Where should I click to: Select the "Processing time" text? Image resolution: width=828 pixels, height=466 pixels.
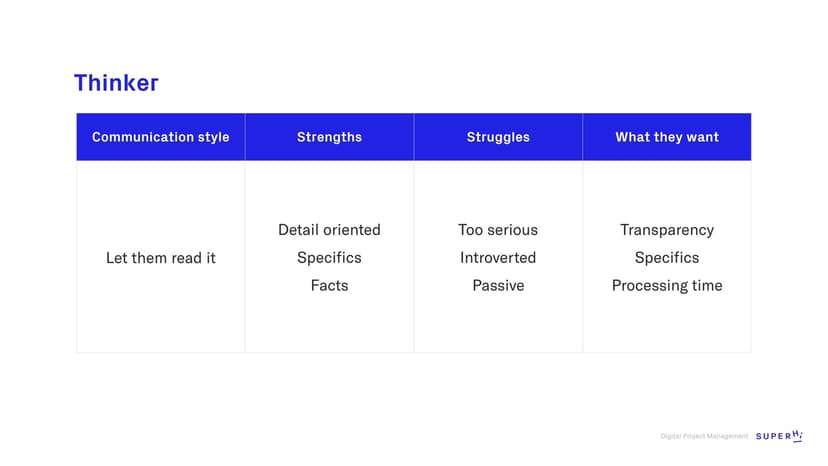(667, 286)
